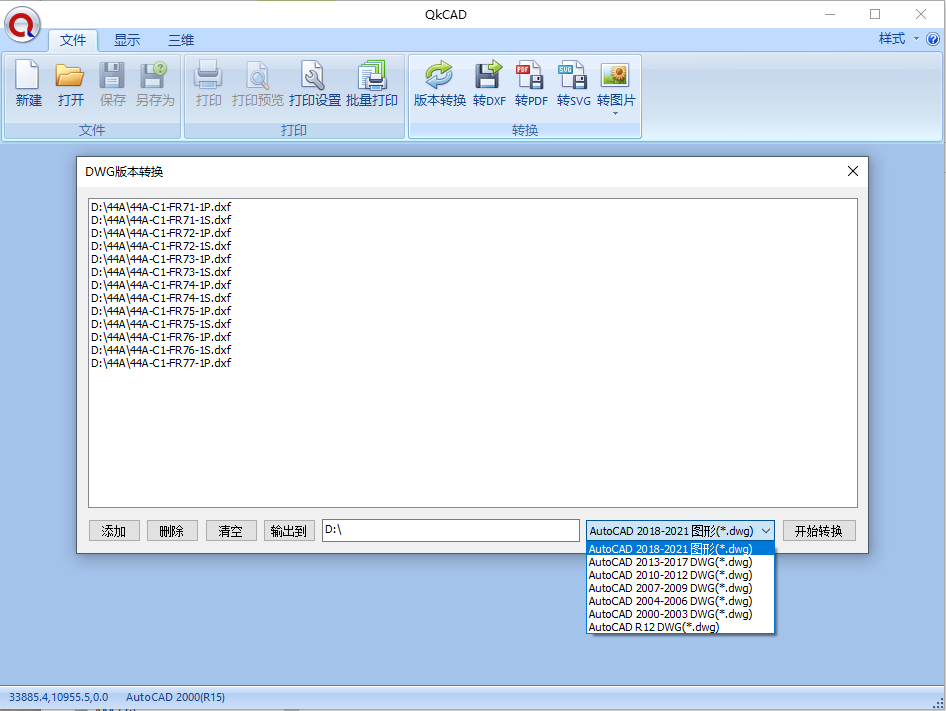Select file 44A-C1-FR75-1P.dxf in list
946x711 pixels.
[161, 311]
